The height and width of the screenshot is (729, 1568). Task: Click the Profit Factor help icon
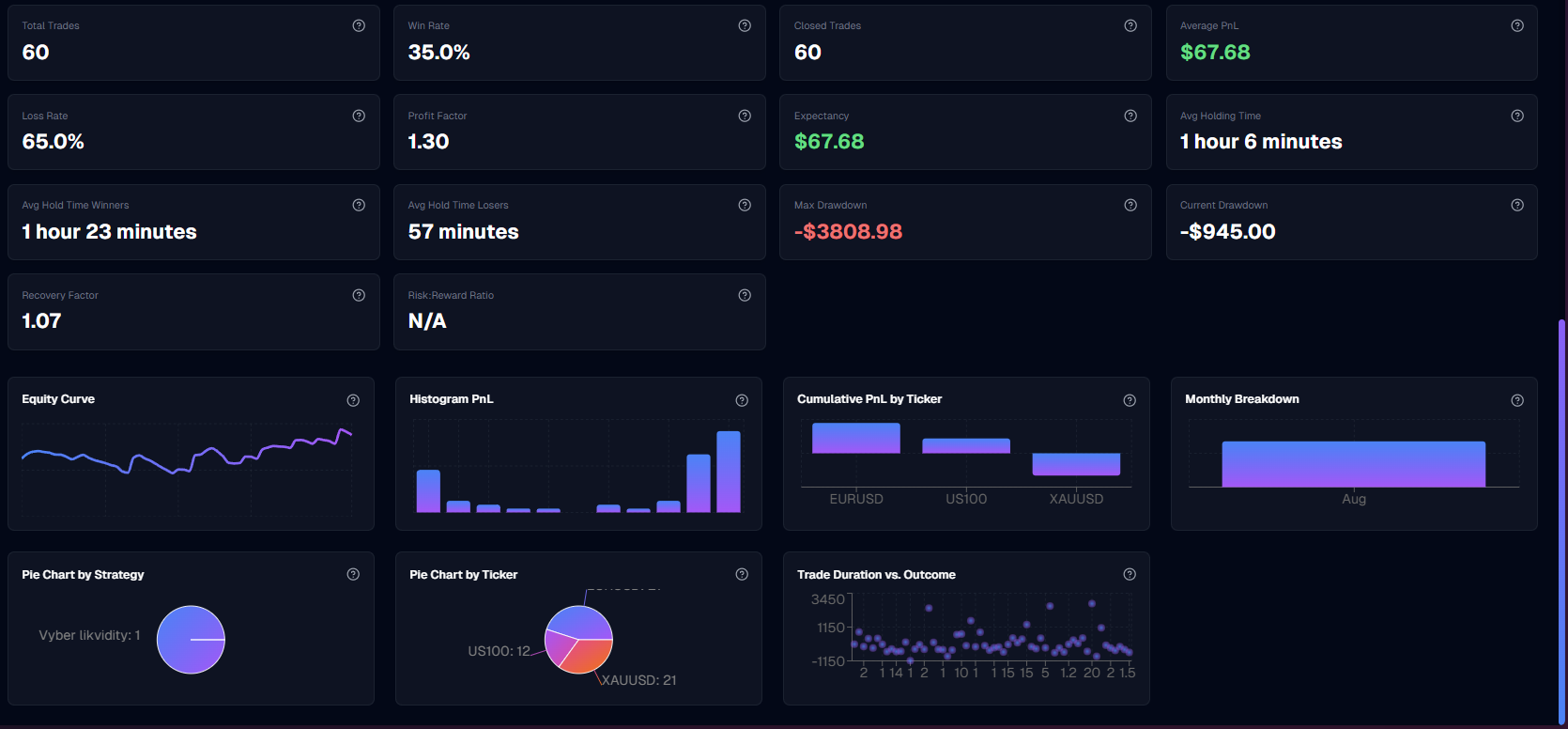745,116
